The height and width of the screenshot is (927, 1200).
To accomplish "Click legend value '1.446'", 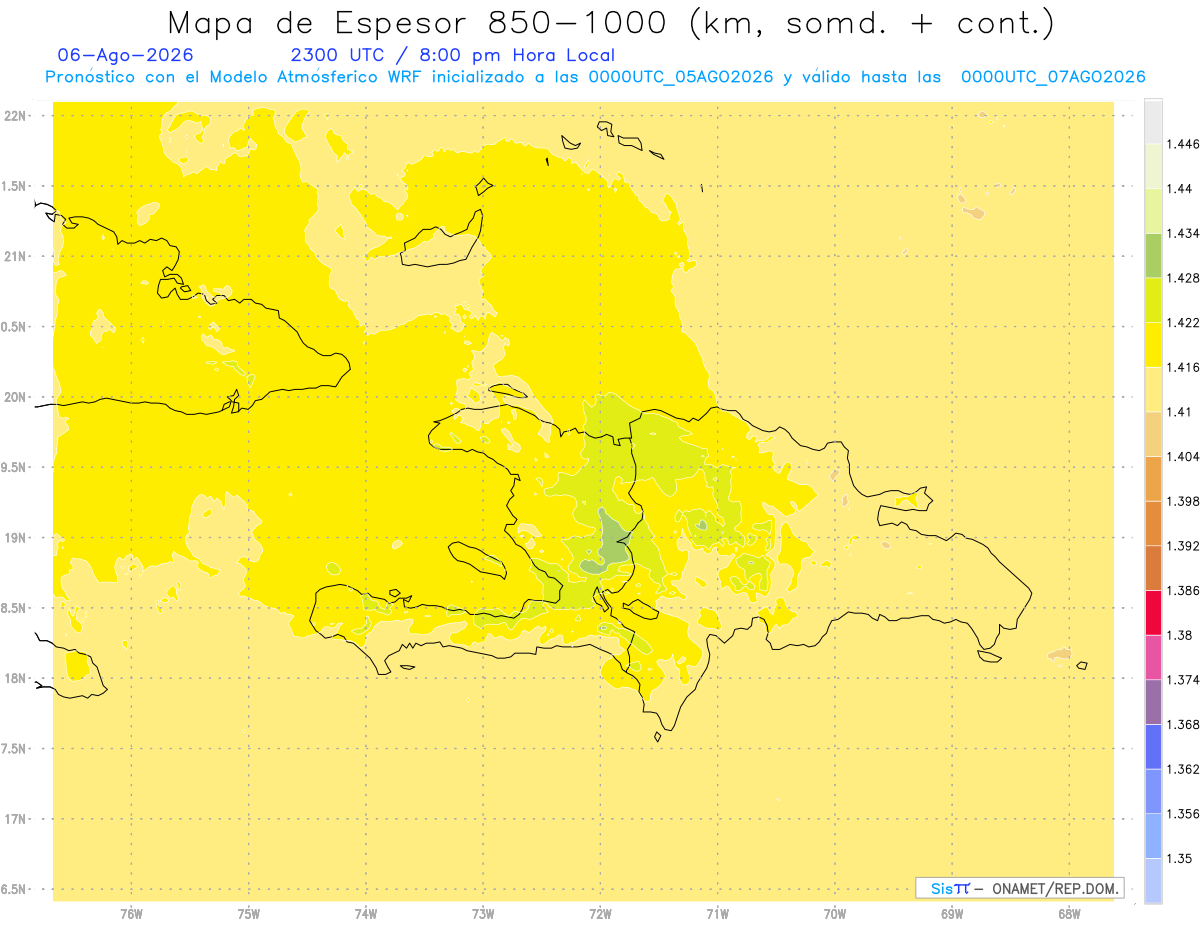I will [x=1183, y=144].
